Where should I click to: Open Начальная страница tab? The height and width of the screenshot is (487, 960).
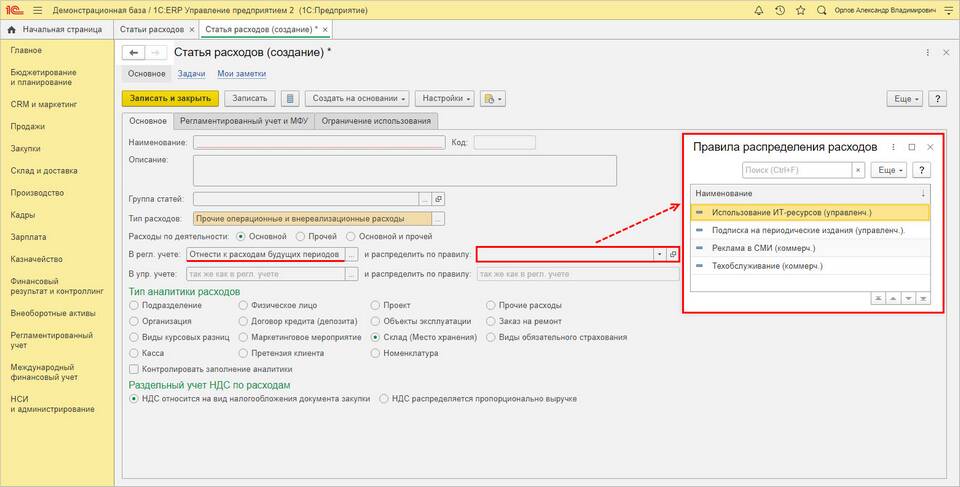[x=57, y=29]
